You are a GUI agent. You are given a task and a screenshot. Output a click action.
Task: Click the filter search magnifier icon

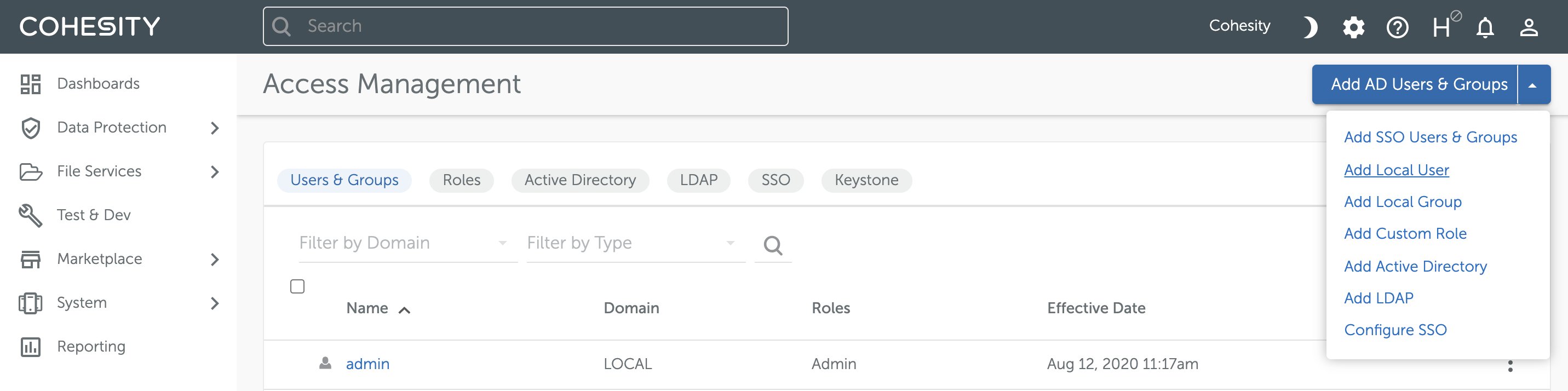tap(773, 245)
